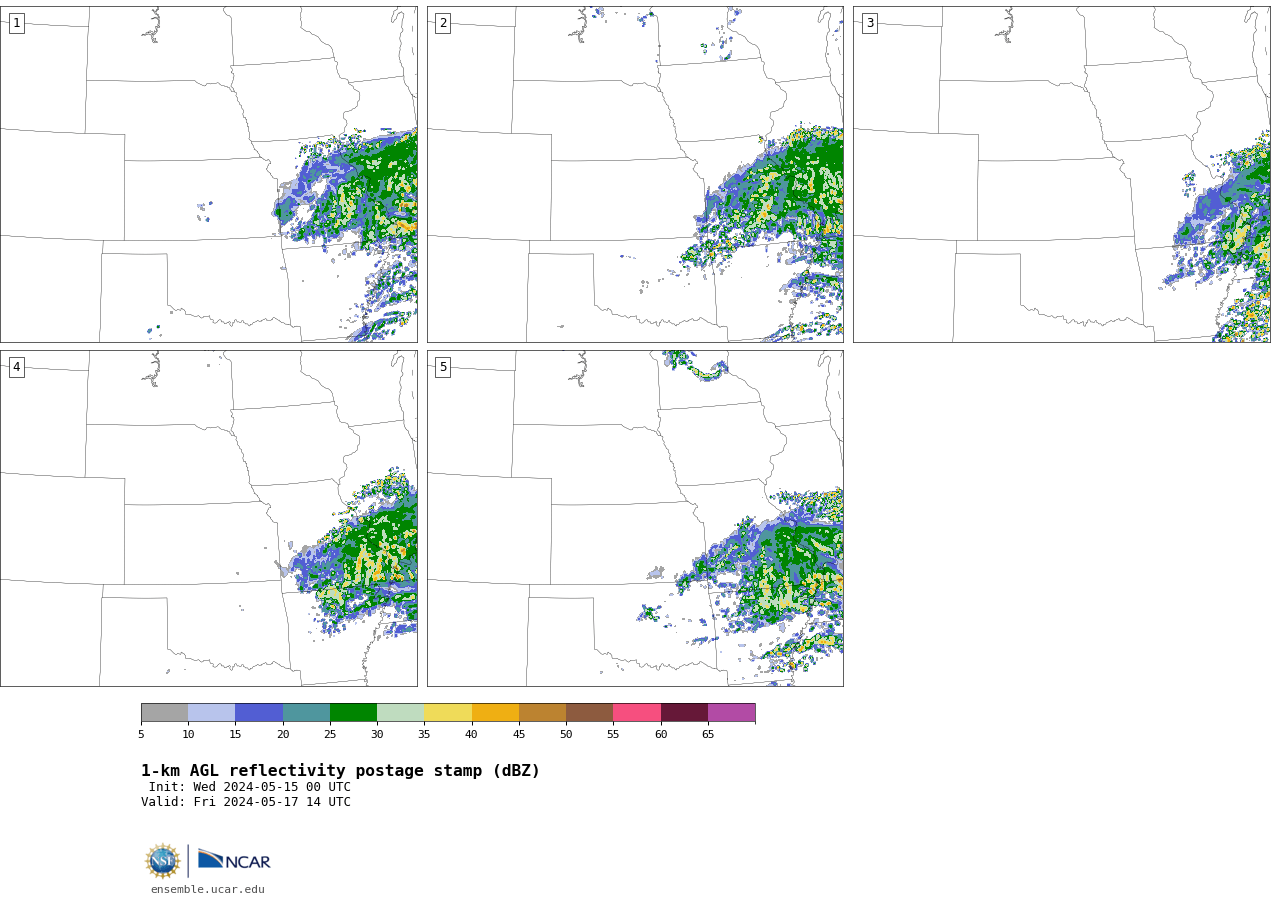Image resolution: width=1280 pixels, height=901 pixels.
Task: Open ensemble member 5 reflectivity map
Action: [x=635, y=518]
